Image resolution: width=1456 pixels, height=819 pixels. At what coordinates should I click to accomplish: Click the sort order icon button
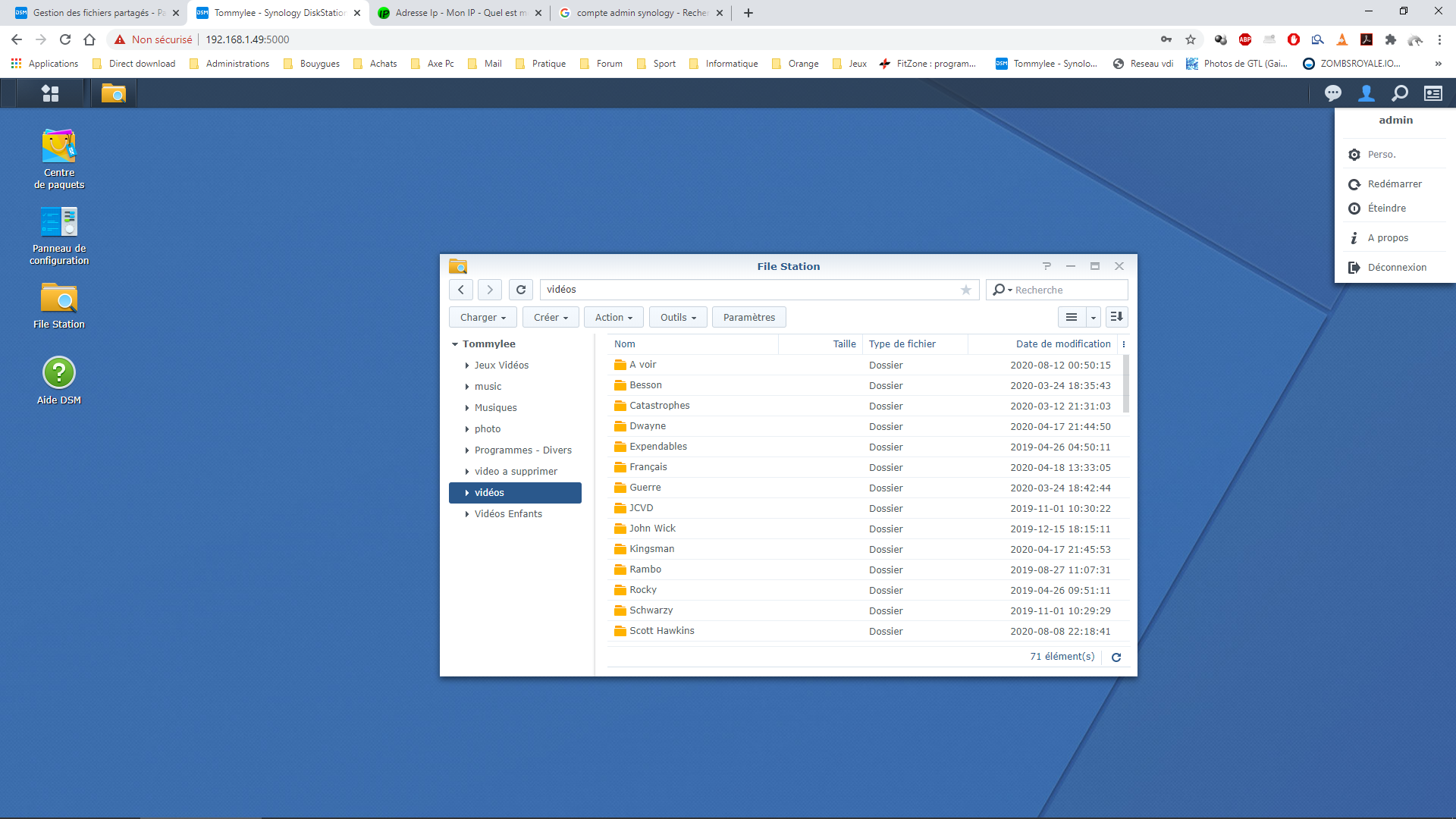[1117, 317]
